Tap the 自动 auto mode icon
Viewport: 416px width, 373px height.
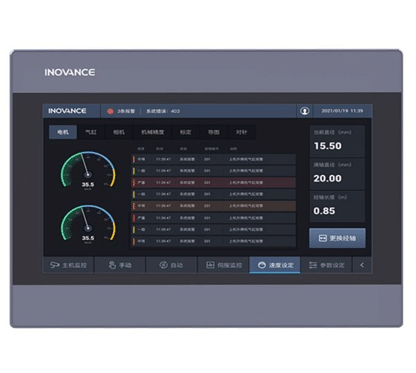[163, 265]
